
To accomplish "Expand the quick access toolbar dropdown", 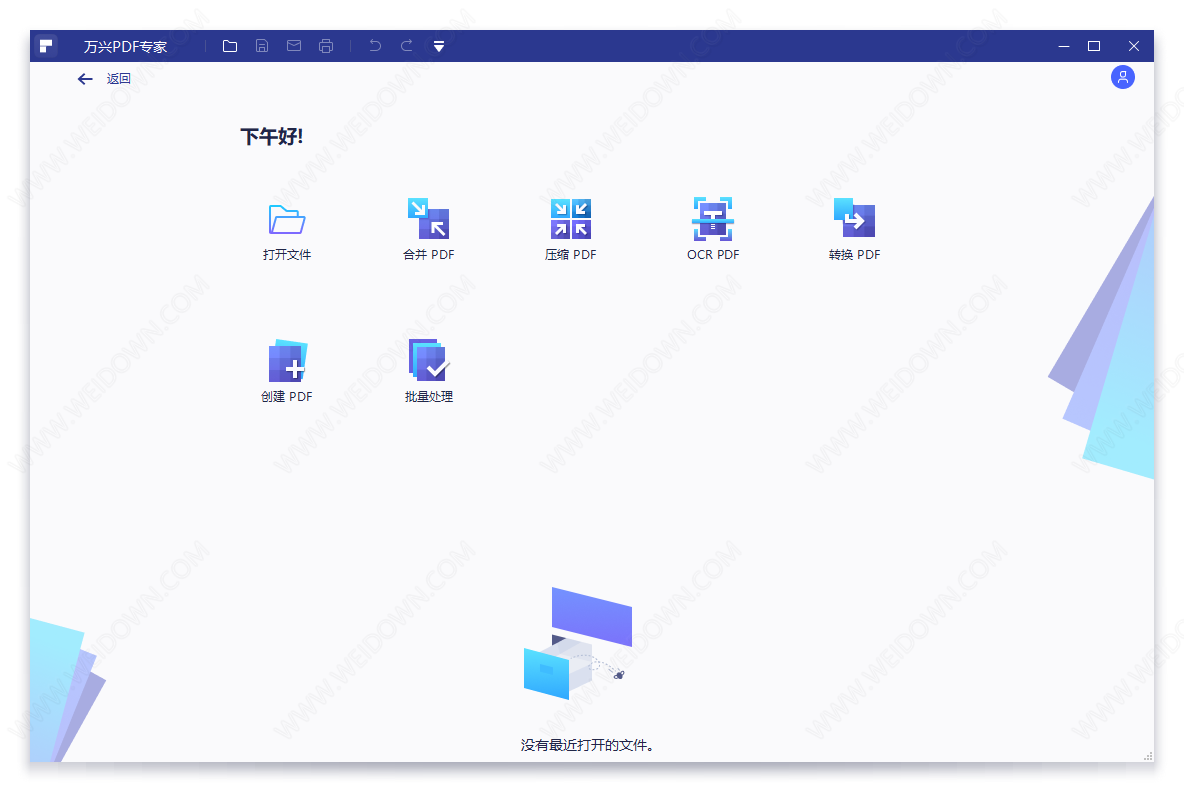I will pyautogui.click(x=439, y=46).
